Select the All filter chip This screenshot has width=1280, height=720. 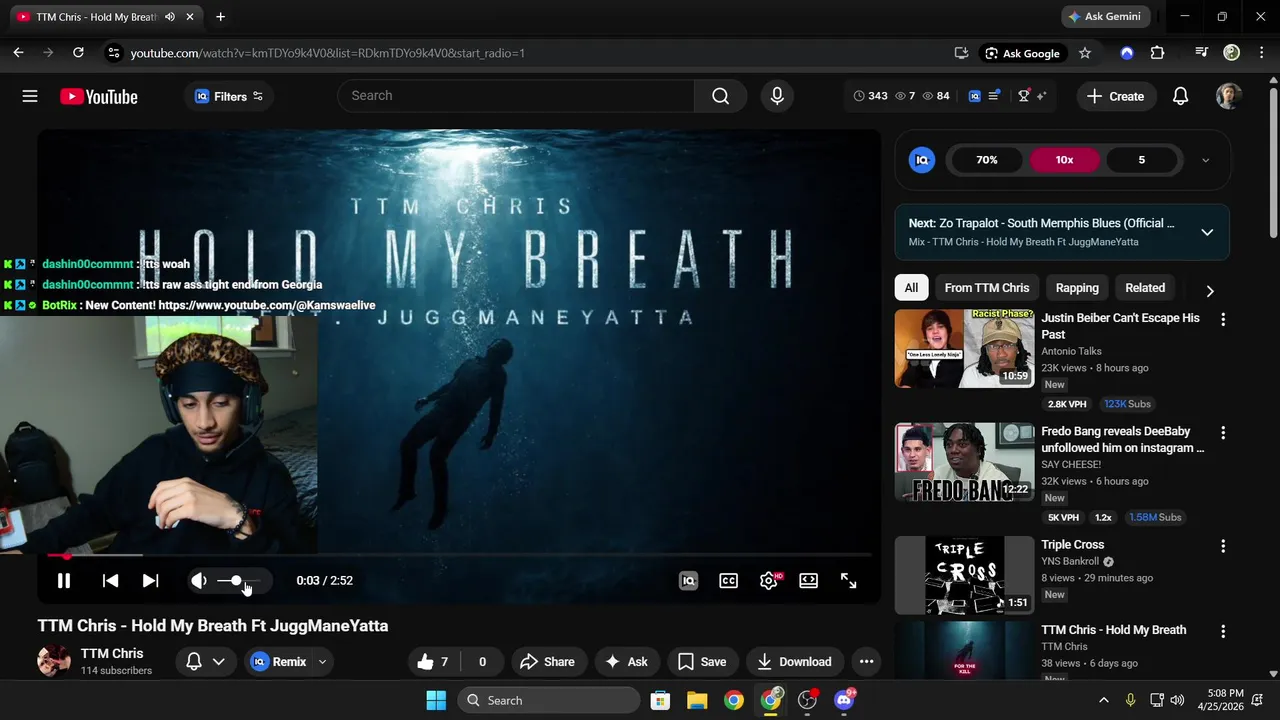[911, 288]
